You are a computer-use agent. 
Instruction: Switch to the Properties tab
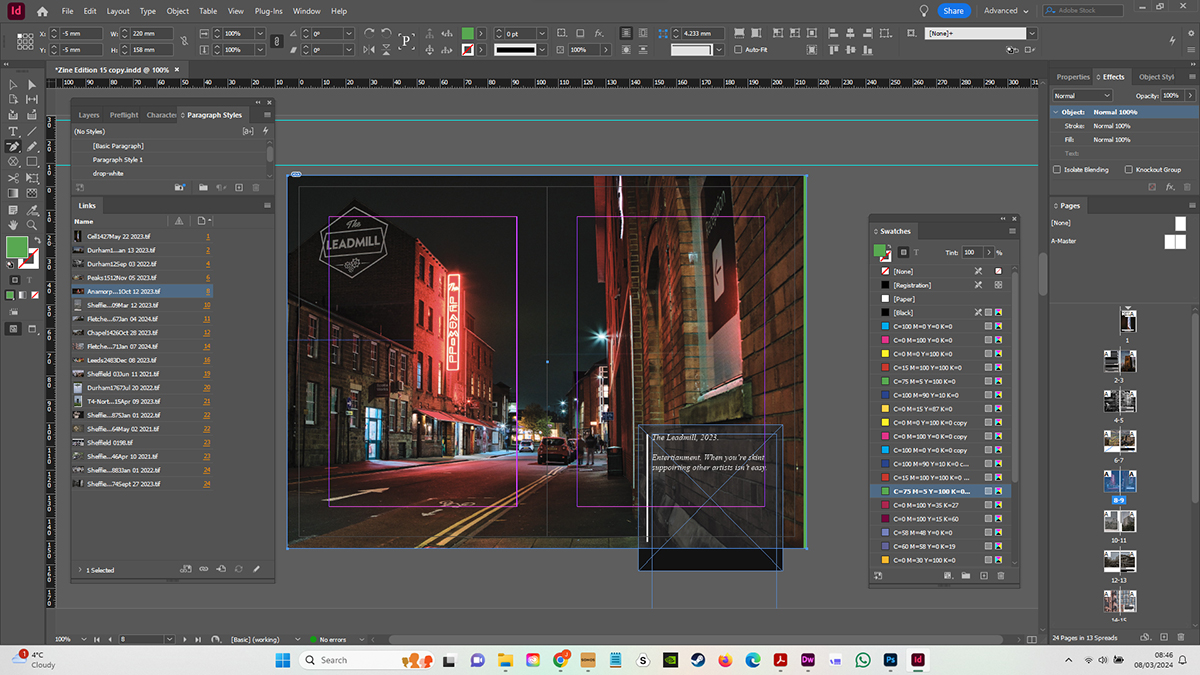[1073, 77]
